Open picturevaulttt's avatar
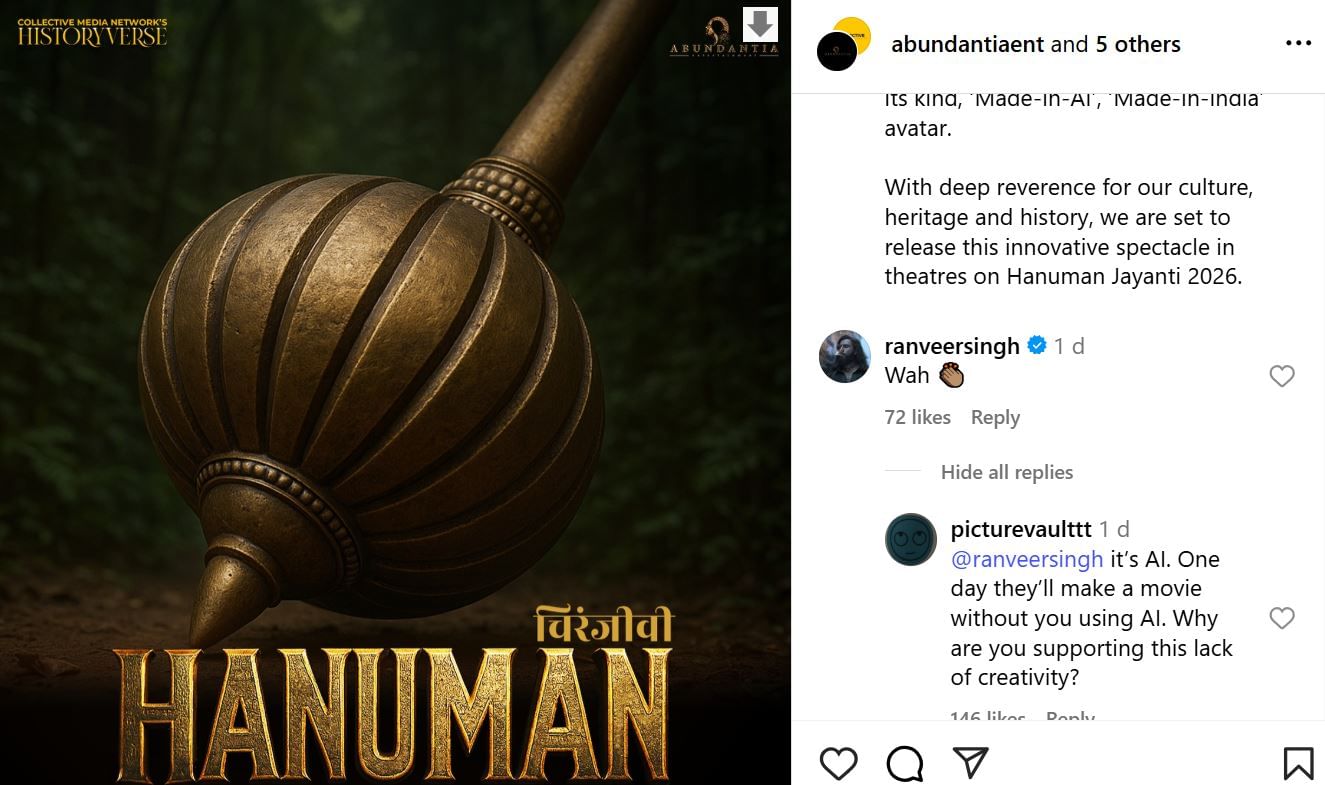1325x785 pixels. pos(910,540)
